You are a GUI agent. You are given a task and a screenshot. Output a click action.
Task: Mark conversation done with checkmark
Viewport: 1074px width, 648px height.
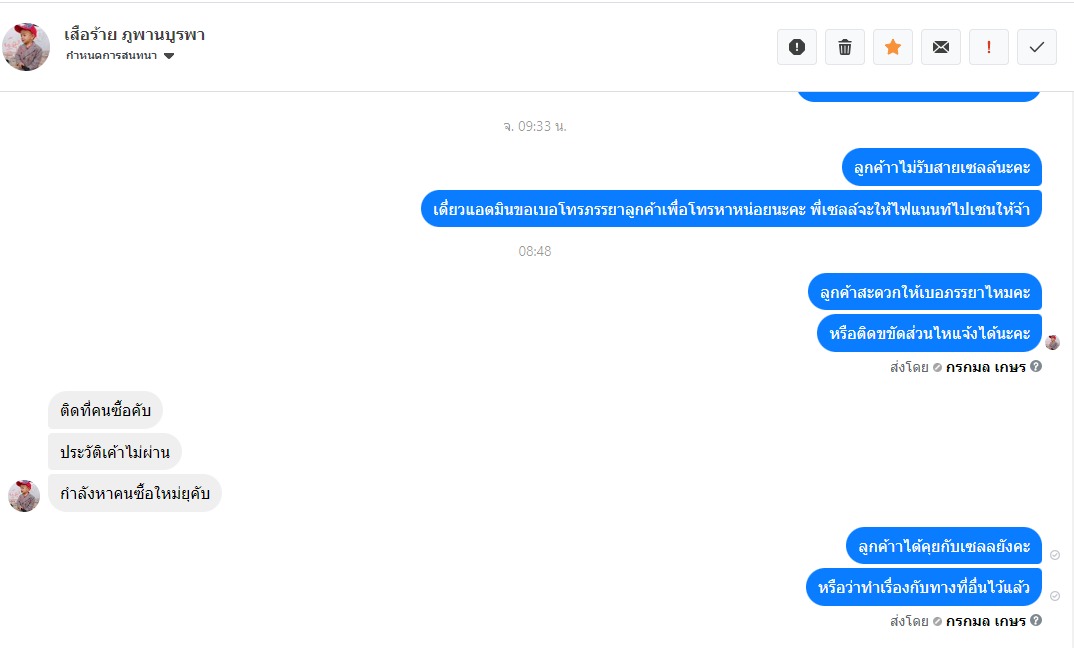pos(1036,47)
